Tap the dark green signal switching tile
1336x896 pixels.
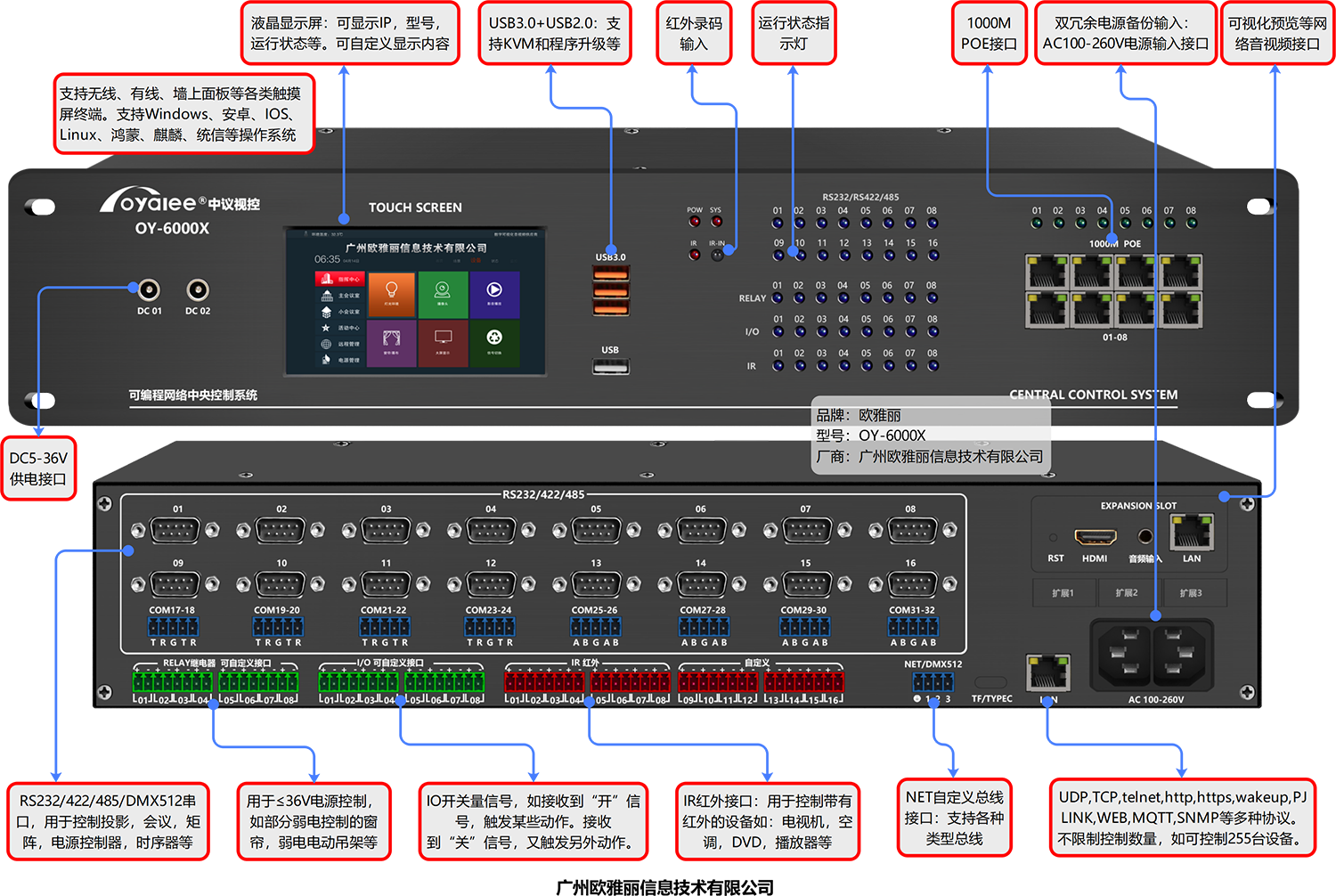pyautogui.click(x=494, y=343)
